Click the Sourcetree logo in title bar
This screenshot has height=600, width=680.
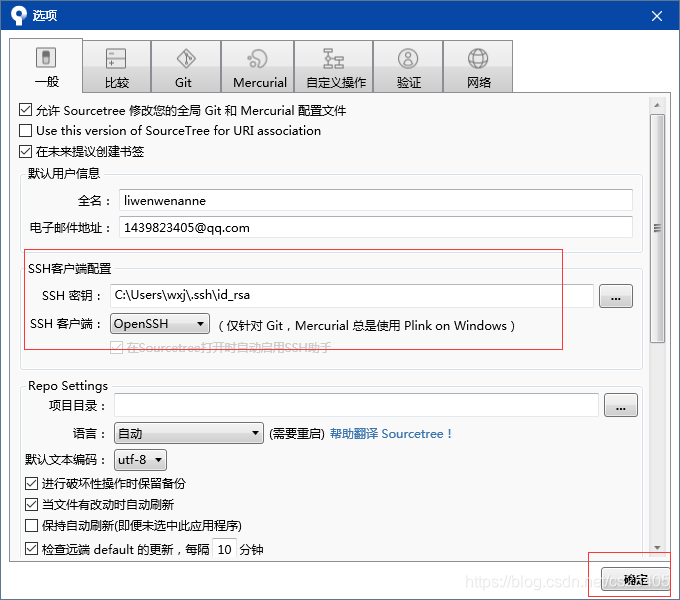[x=19, y=16]
